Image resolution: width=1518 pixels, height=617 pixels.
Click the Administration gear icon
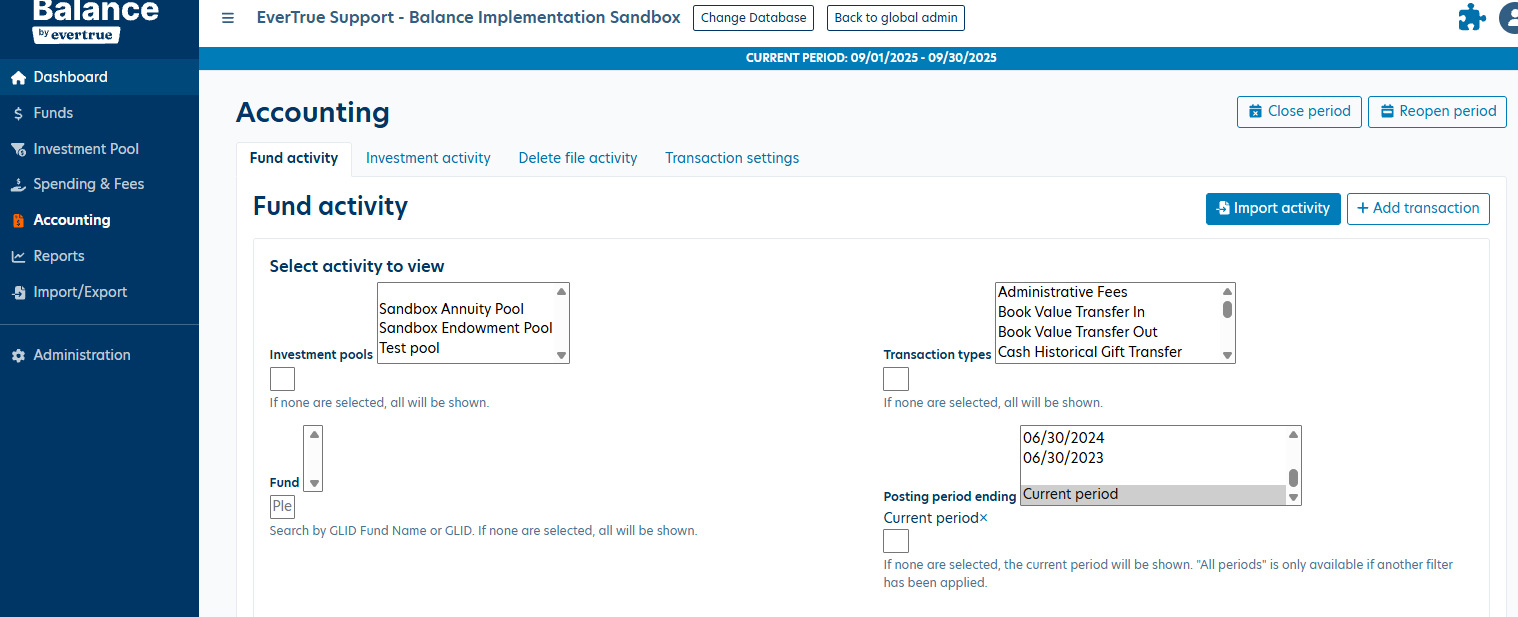tap(18, 356)
